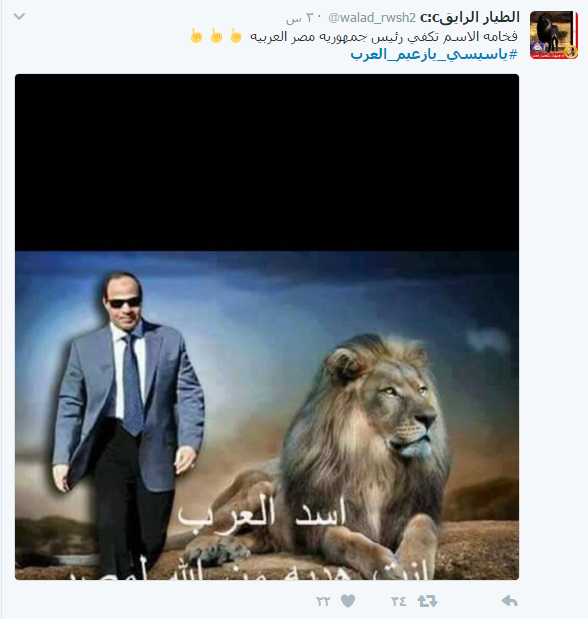Click the rightmost pointing-hand emoji
This screenshot has height=619, width=588.
click(x=236, y=36)
